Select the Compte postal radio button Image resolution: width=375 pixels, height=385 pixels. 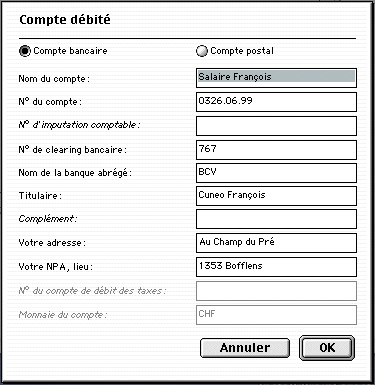202,51
